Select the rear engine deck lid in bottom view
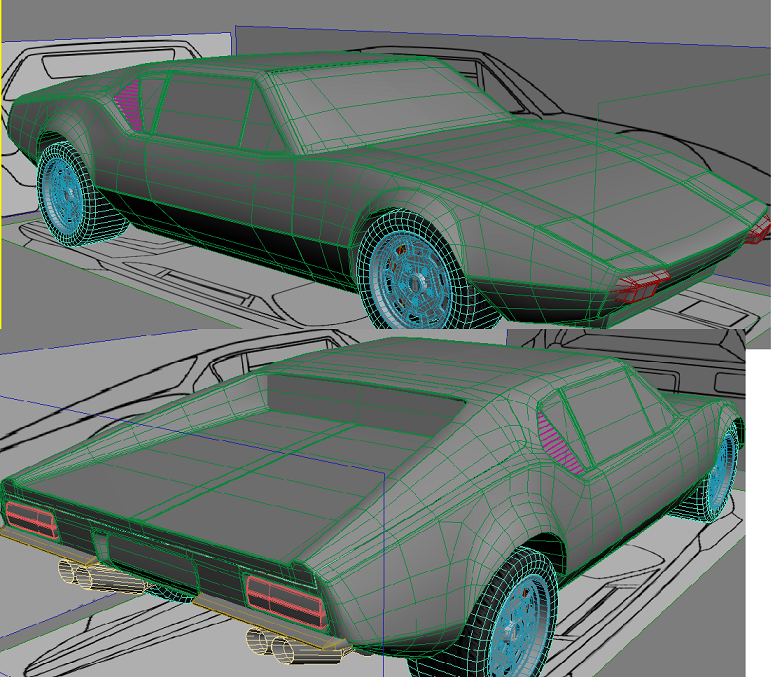The height and width of the screenshot is (677, 782). (x=200, y=470)
